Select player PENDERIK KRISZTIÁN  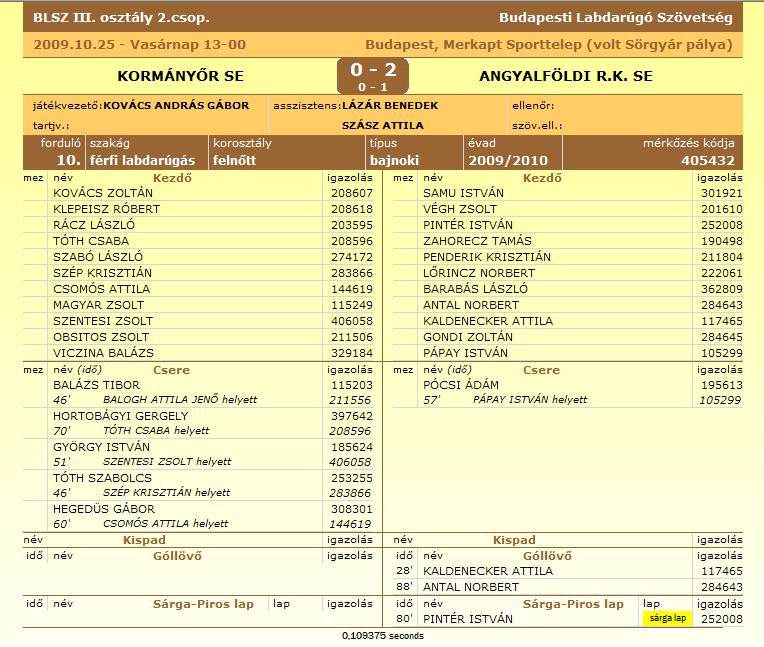pyautogui.click(x=487, y=257)
